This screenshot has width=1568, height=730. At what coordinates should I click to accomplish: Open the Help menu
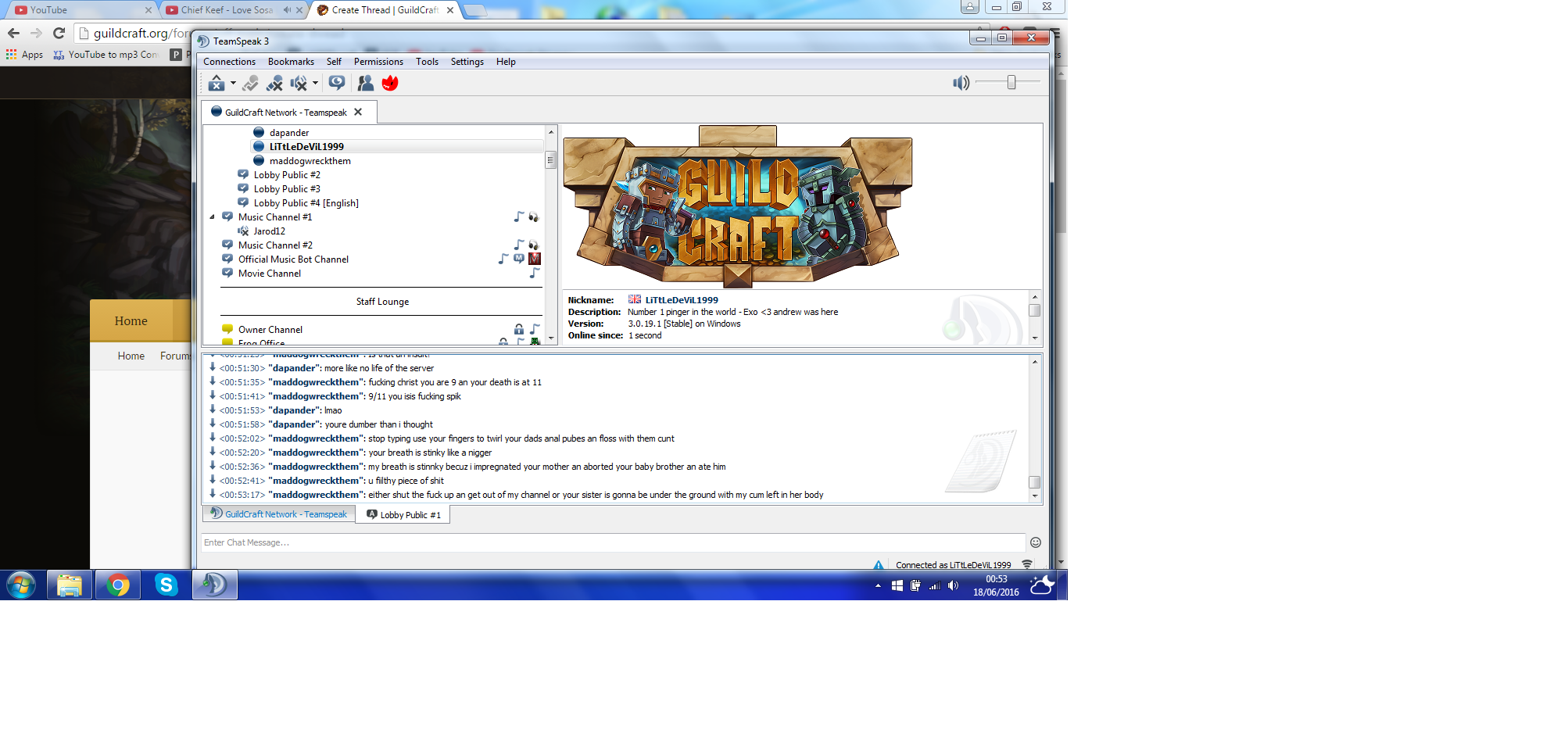[x=506, y=62]
